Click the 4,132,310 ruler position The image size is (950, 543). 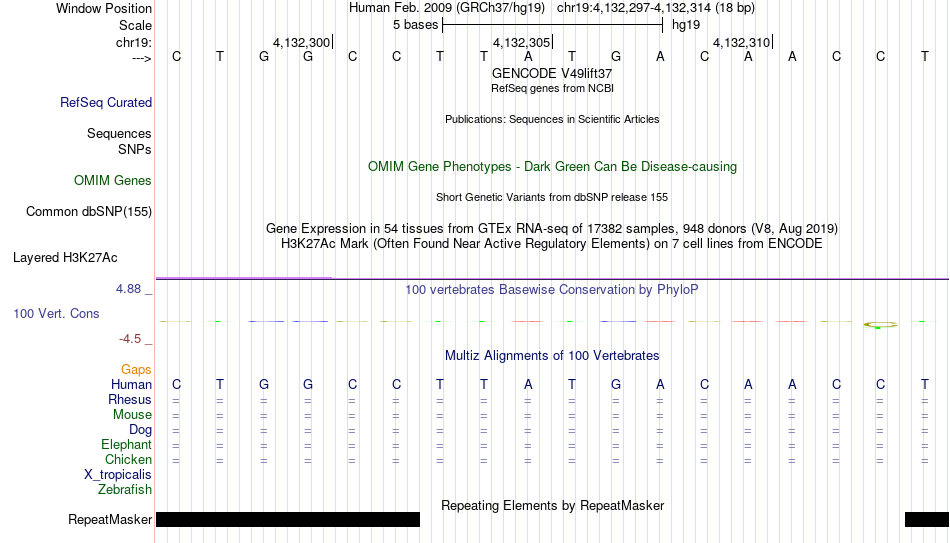pos(741,42)
